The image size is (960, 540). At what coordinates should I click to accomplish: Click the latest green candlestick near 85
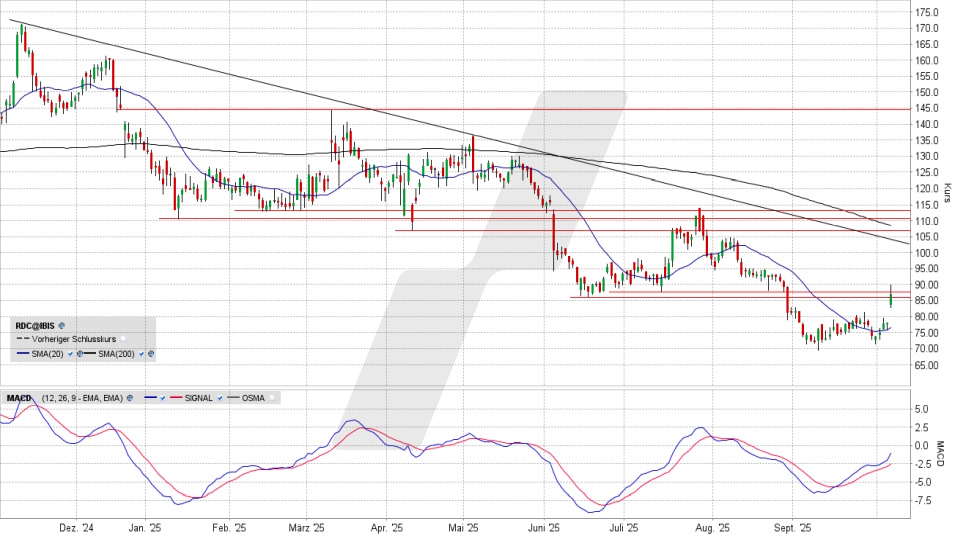(890, 297)
